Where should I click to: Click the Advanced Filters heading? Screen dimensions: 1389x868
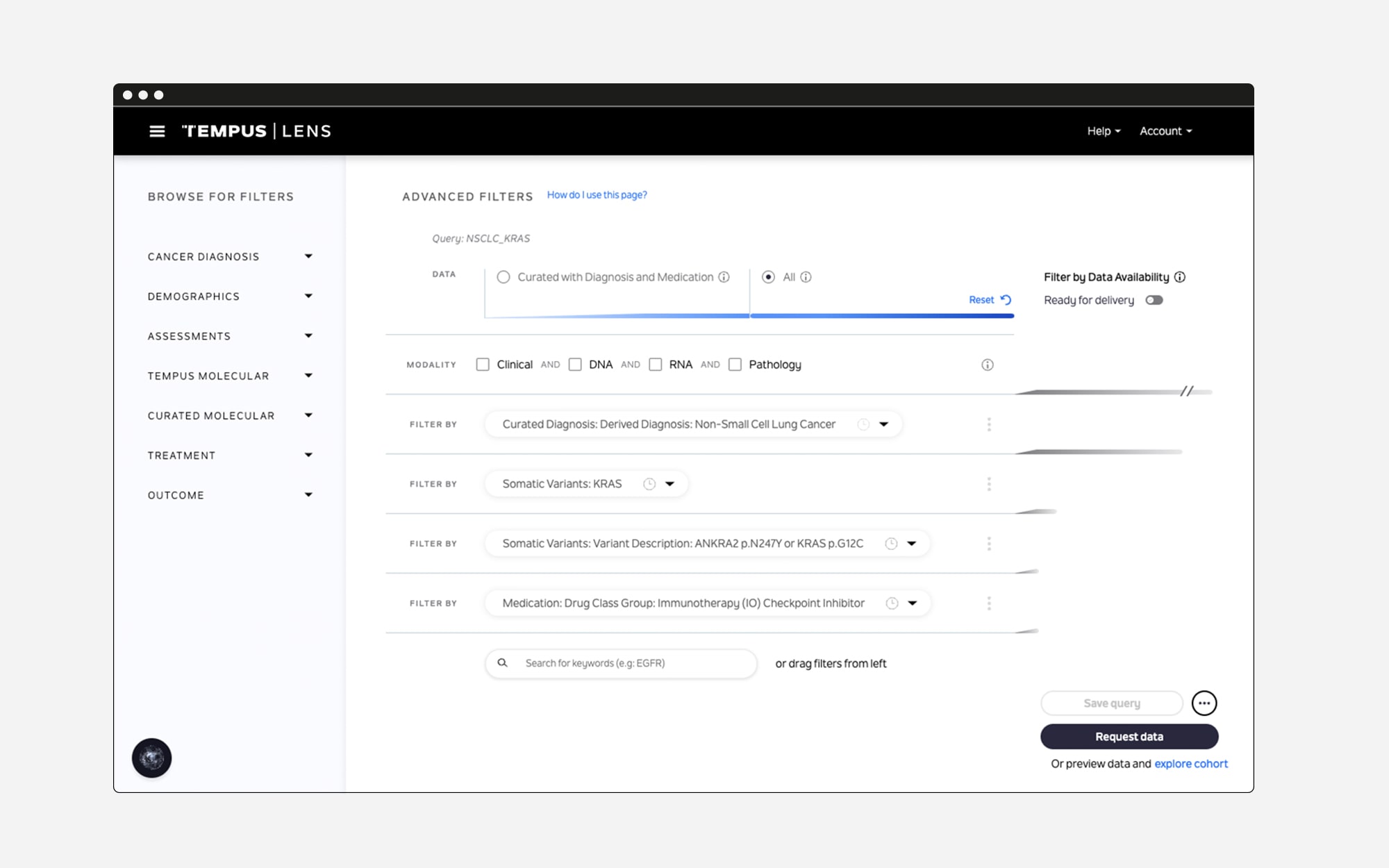(x=467, y=197)
